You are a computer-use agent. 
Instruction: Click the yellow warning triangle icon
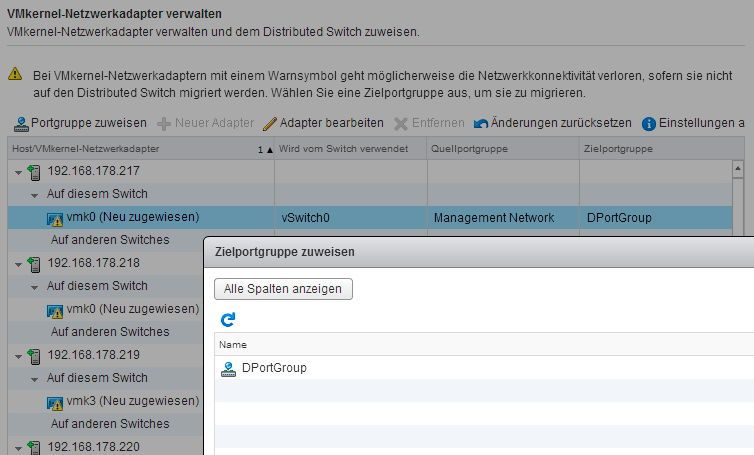click(15, 75)
